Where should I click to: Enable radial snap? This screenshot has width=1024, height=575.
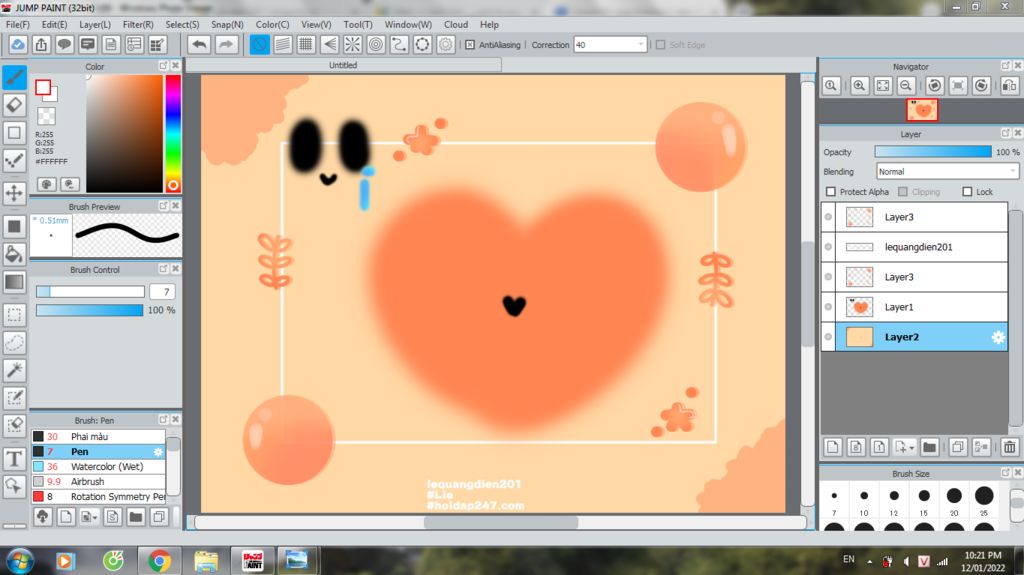[352, 44]
